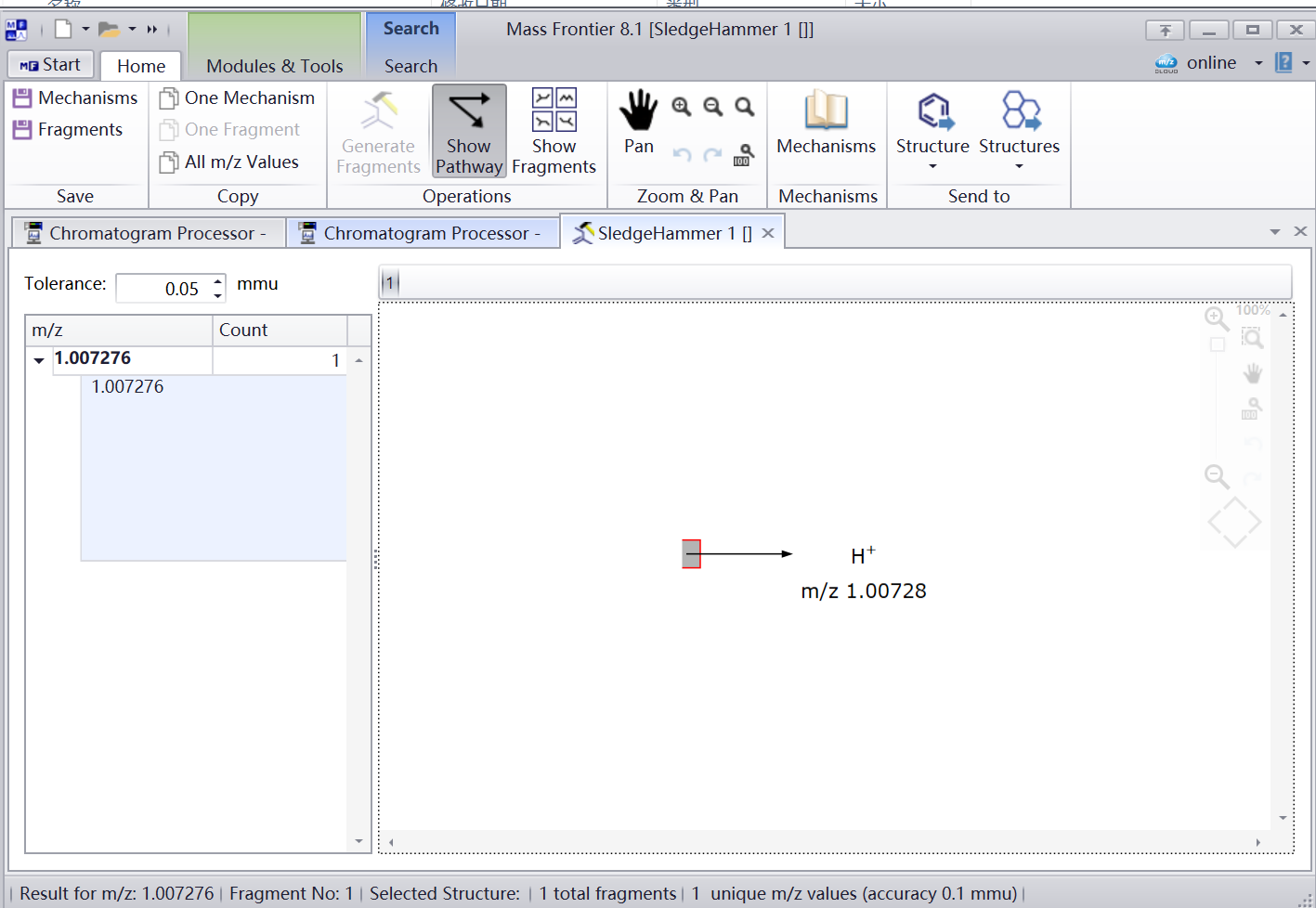Toggle the Show Pathway button
The width and height of the screenshot is (1316, 908).
pos(469,131)
